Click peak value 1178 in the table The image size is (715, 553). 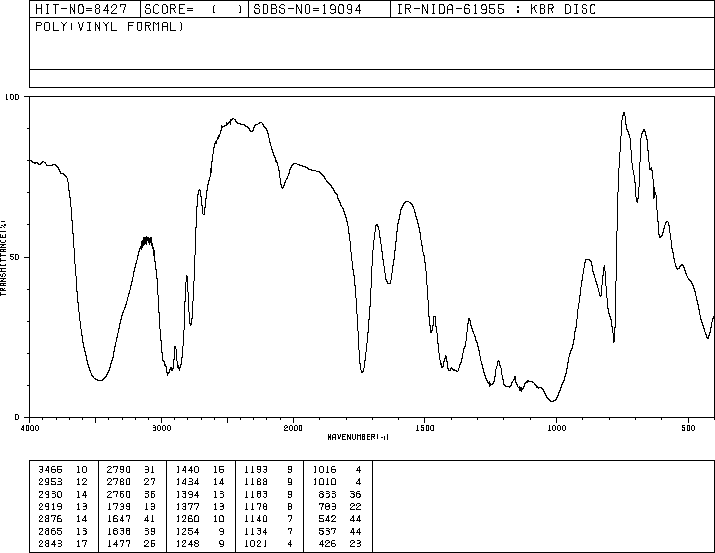tap(256, 506)
